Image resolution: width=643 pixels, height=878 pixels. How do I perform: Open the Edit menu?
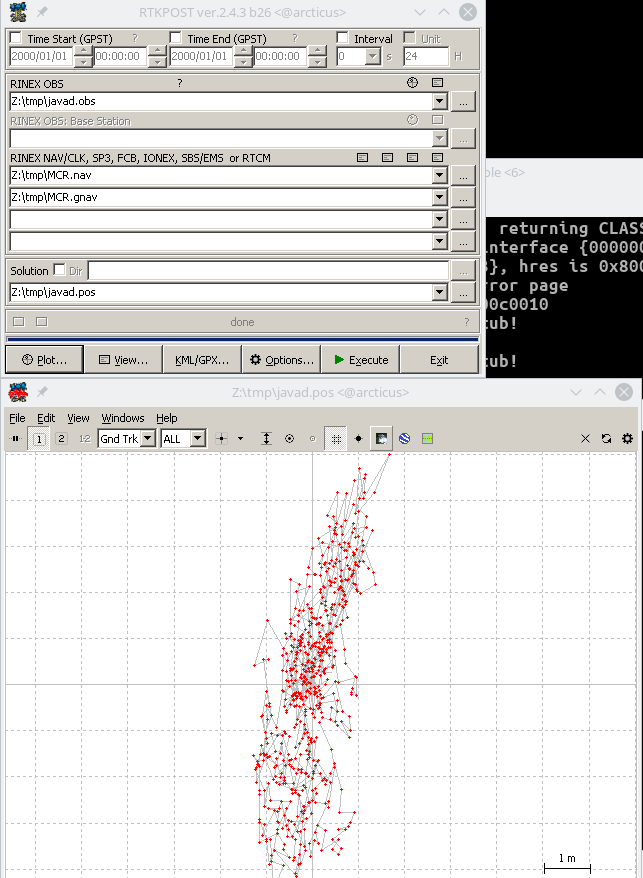tap(46, 418)
